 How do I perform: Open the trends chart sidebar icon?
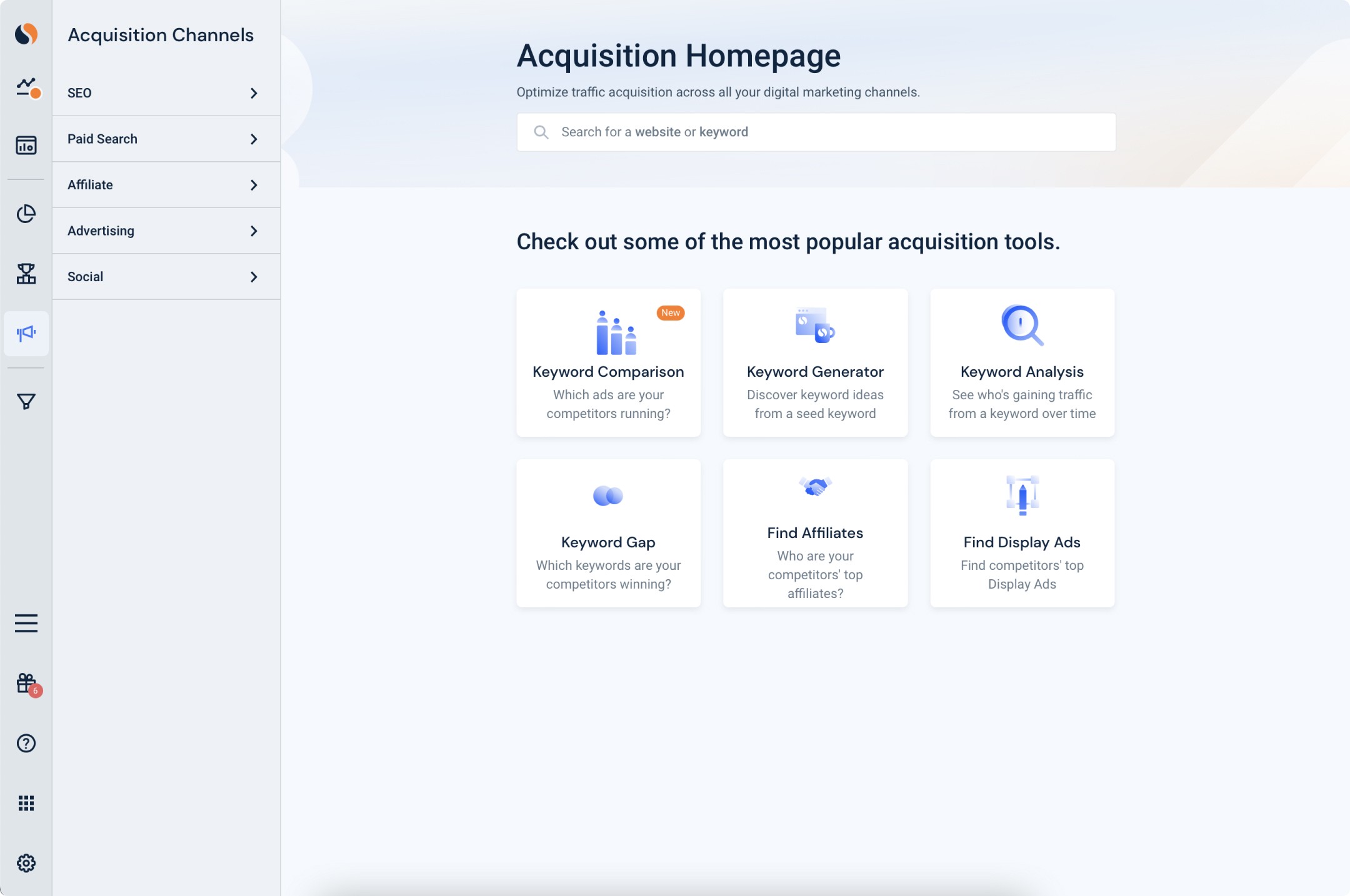[26, 88]
